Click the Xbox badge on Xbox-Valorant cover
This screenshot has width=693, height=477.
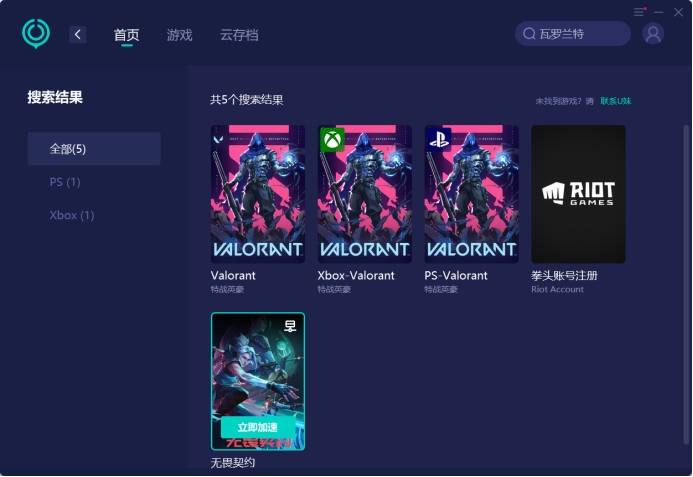332,140
